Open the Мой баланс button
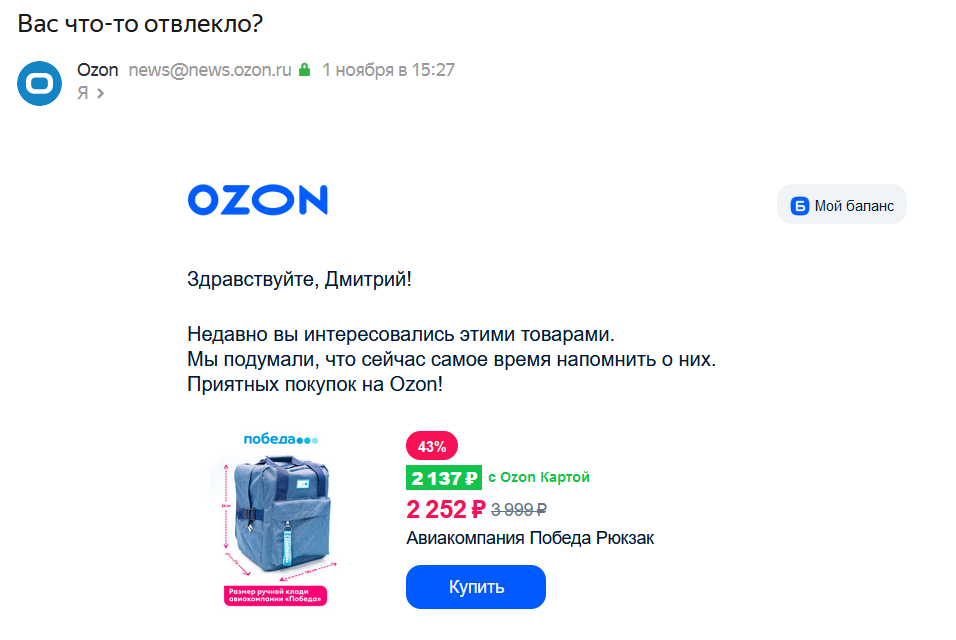Screen dimensions: 956x640 pos(842,205)
